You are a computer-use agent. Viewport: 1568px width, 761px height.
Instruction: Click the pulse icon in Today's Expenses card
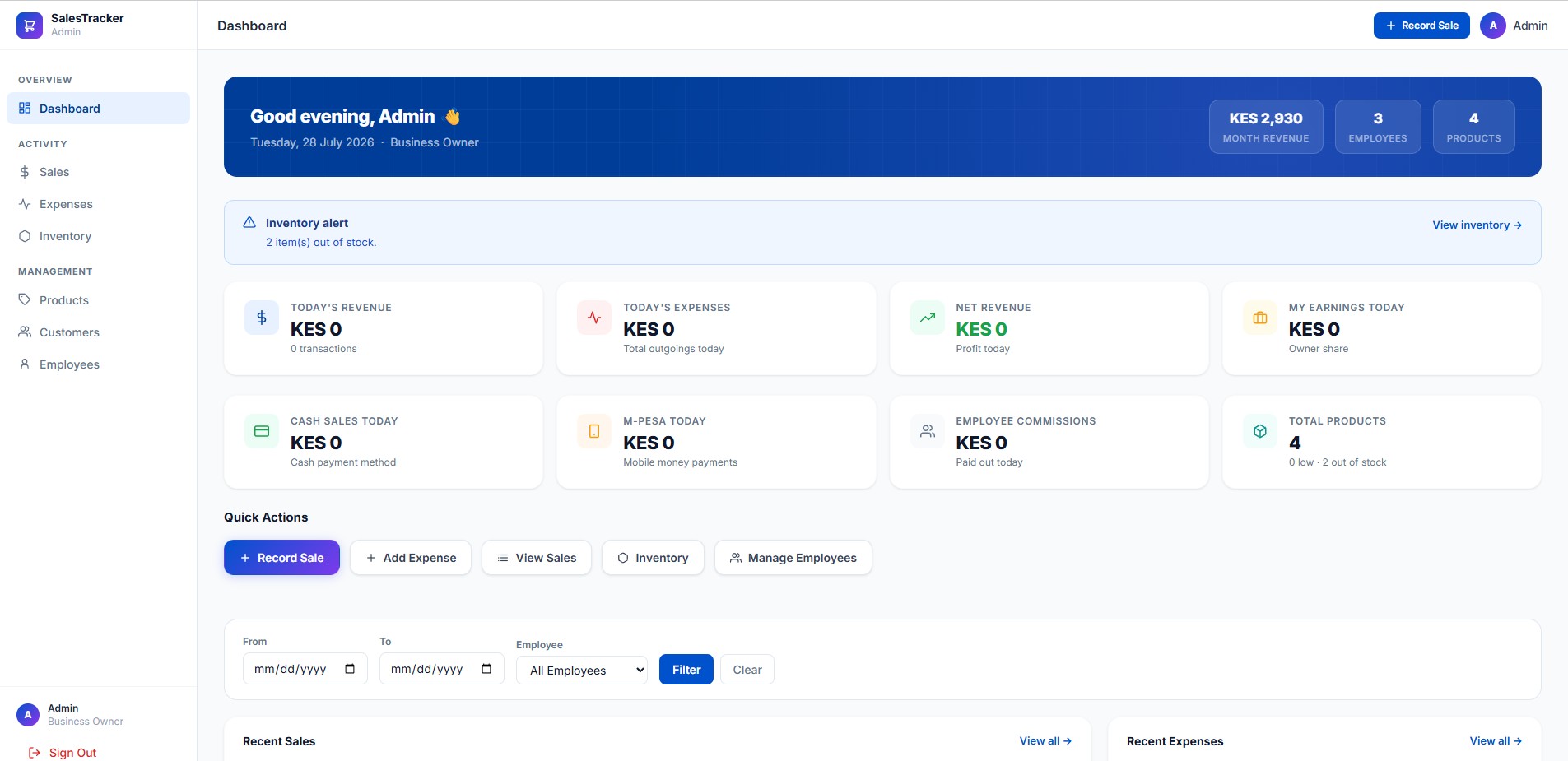point(594,318)
